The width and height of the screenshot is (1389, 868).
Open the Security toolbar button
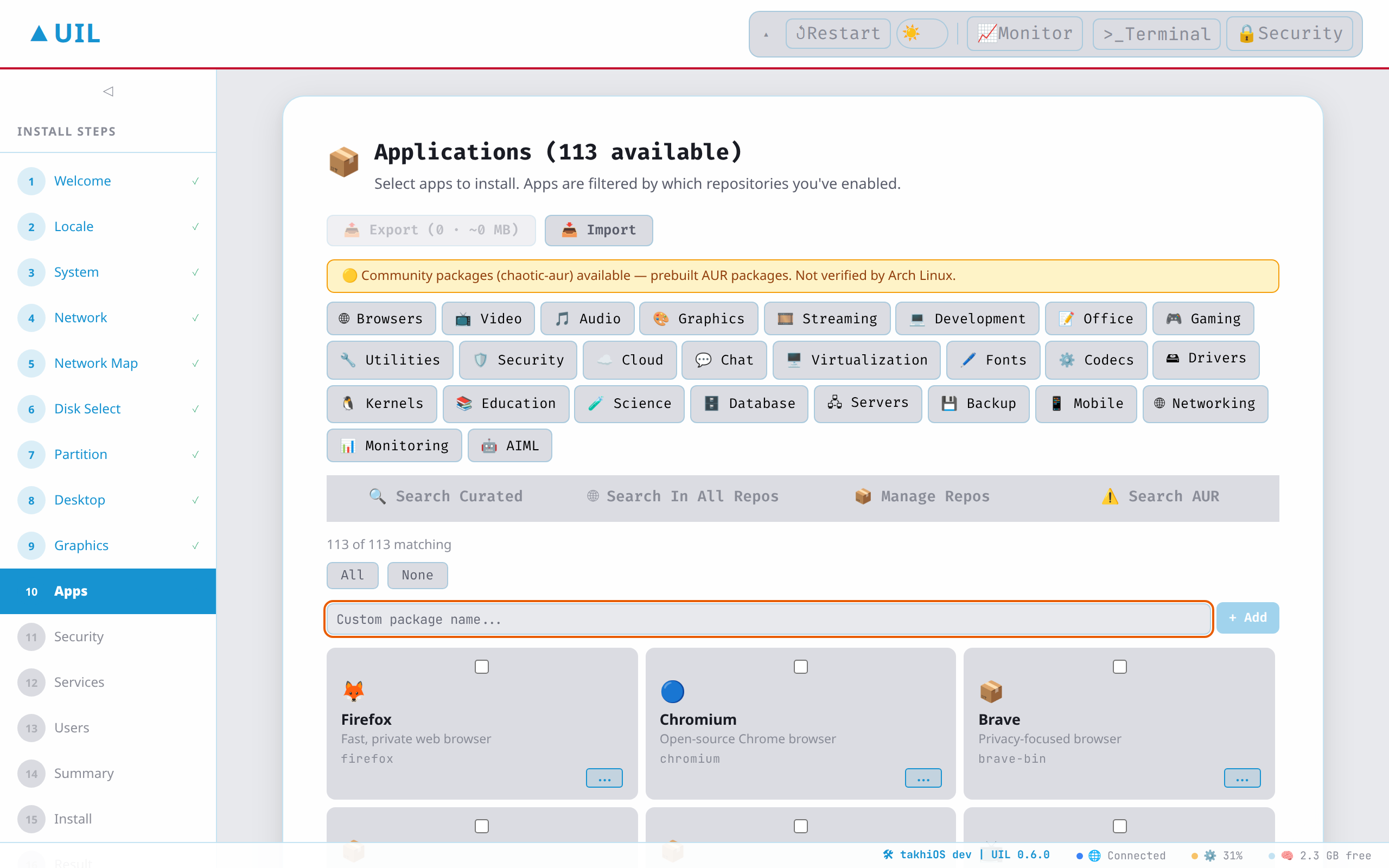1290,34
